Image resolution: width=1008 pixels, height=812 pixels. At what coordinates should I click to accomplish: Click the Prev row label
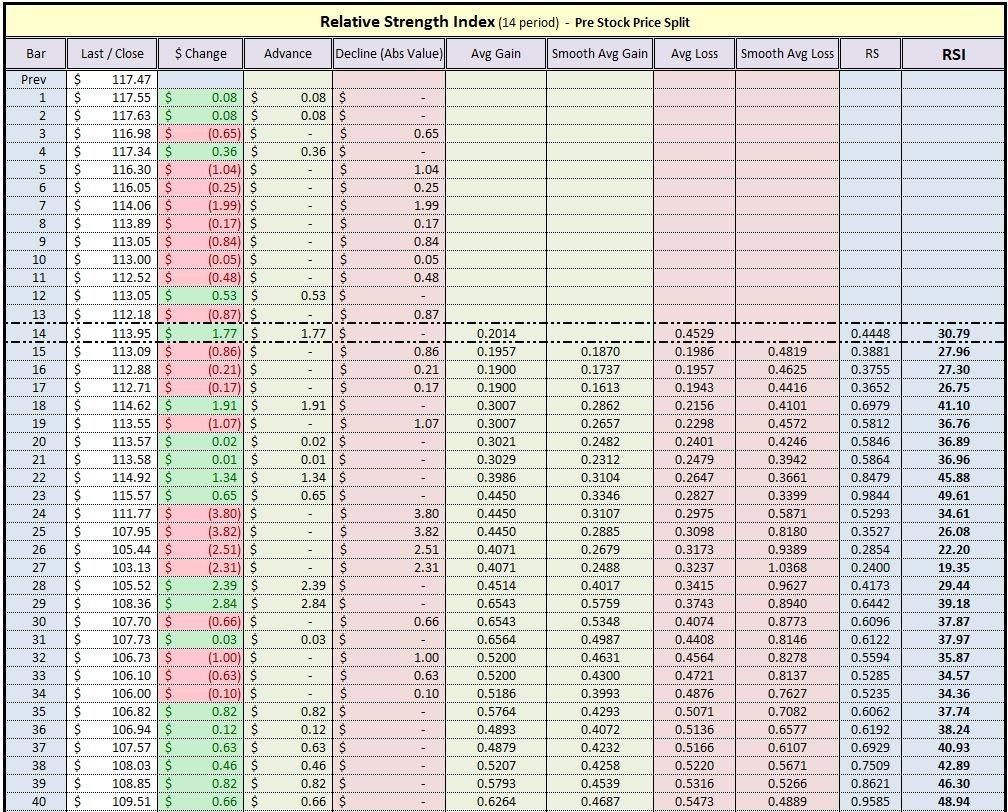click(34, 80)
